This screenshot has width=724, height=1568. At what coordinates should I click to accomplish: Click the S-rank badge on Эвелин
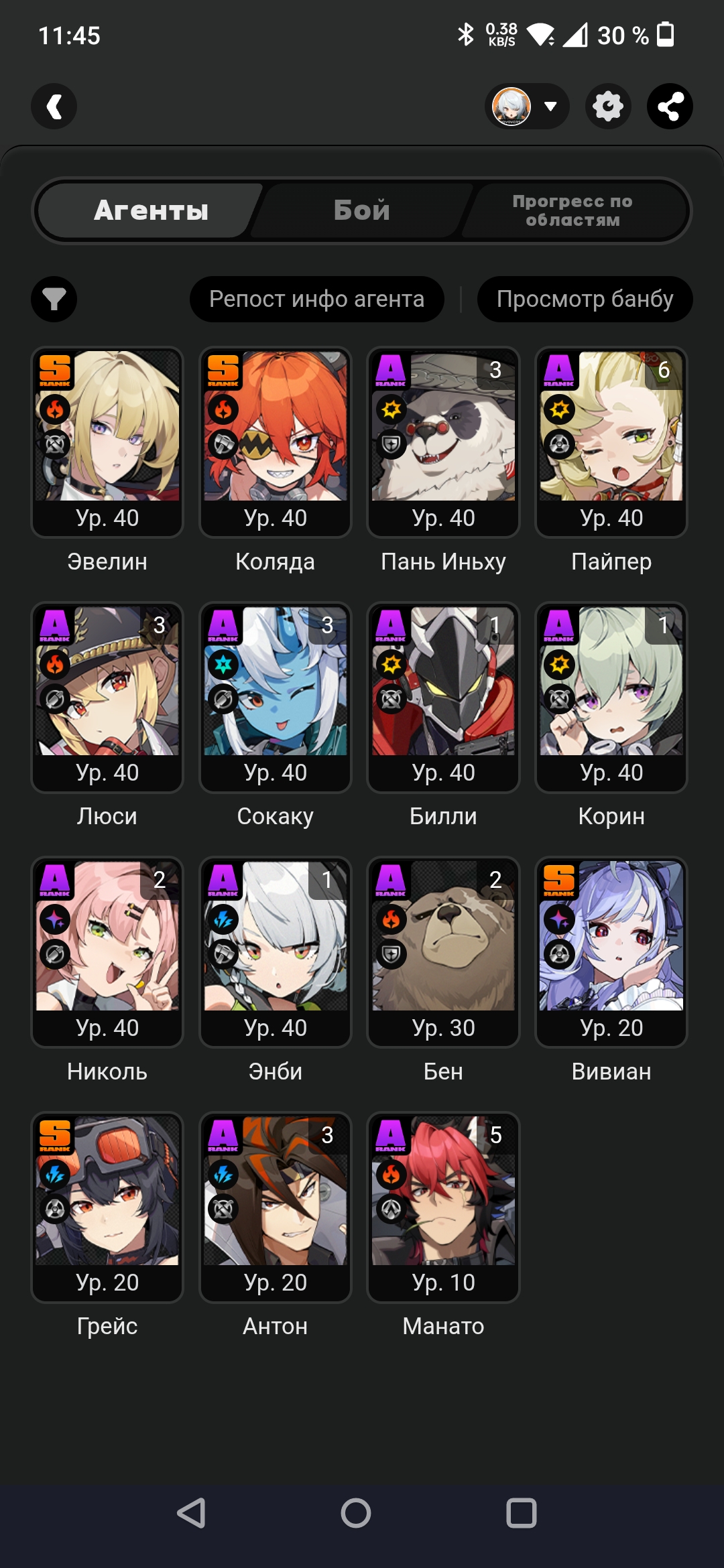tap(54, 371)
